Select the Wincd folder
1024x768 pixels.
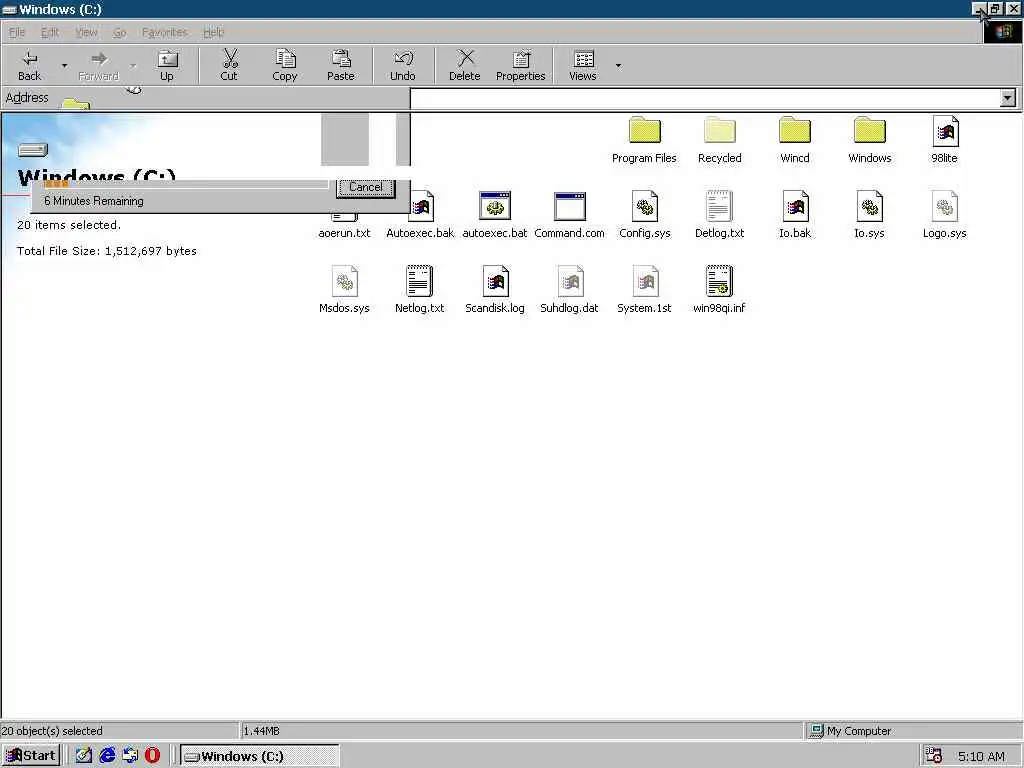795,140
